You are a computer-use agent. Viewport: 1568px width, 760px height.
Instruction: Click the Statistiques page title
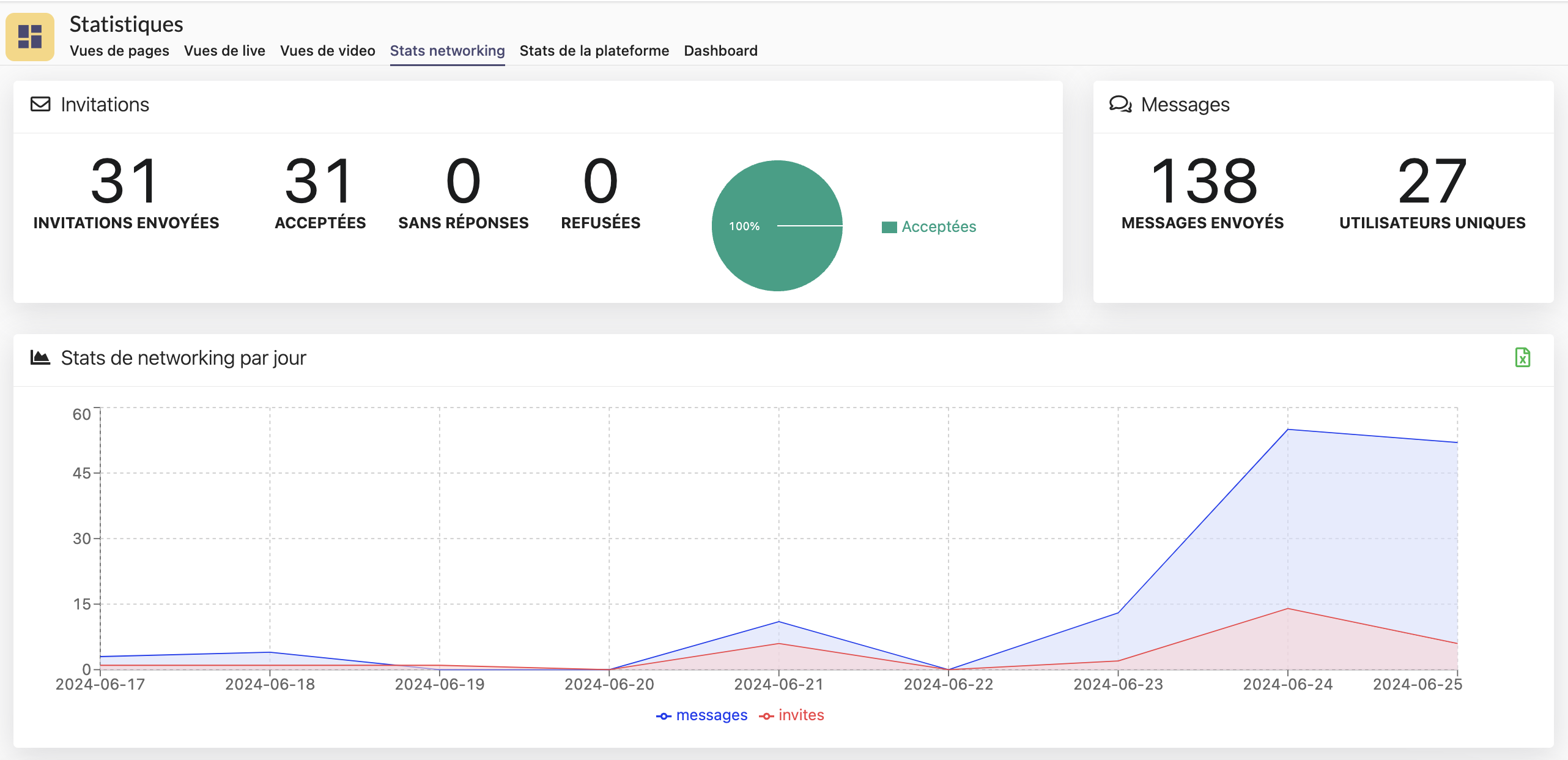126,24
